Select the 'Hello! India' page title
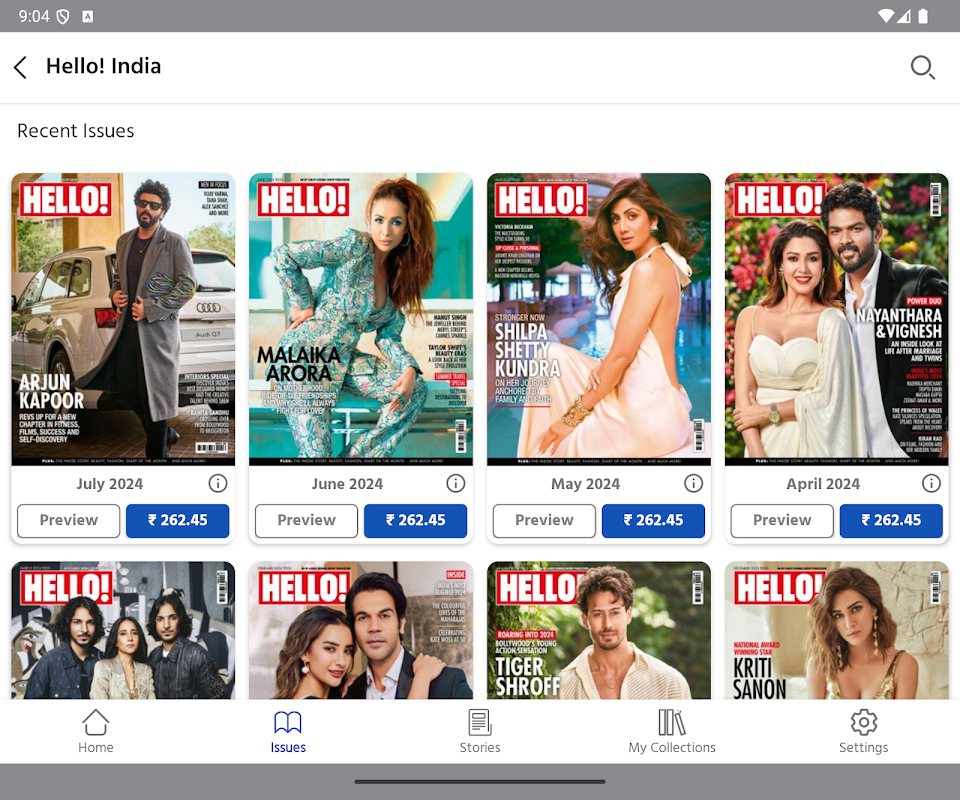 point(103,66)
